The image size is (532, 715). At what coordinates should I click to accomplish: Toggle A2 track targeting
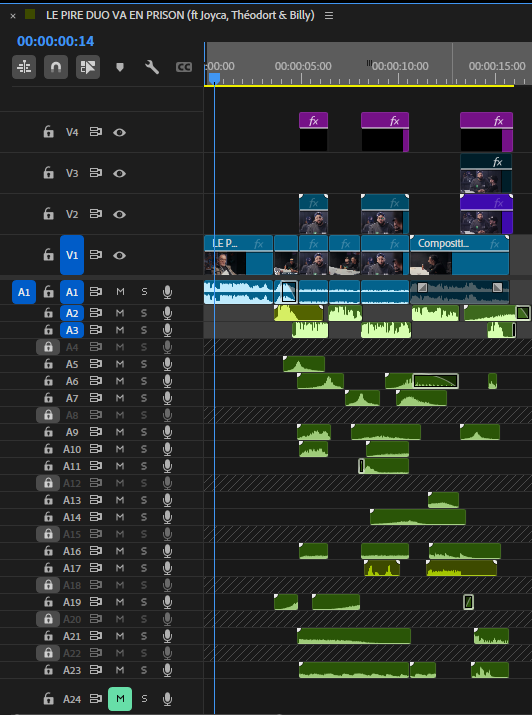[x=72, y=313]
